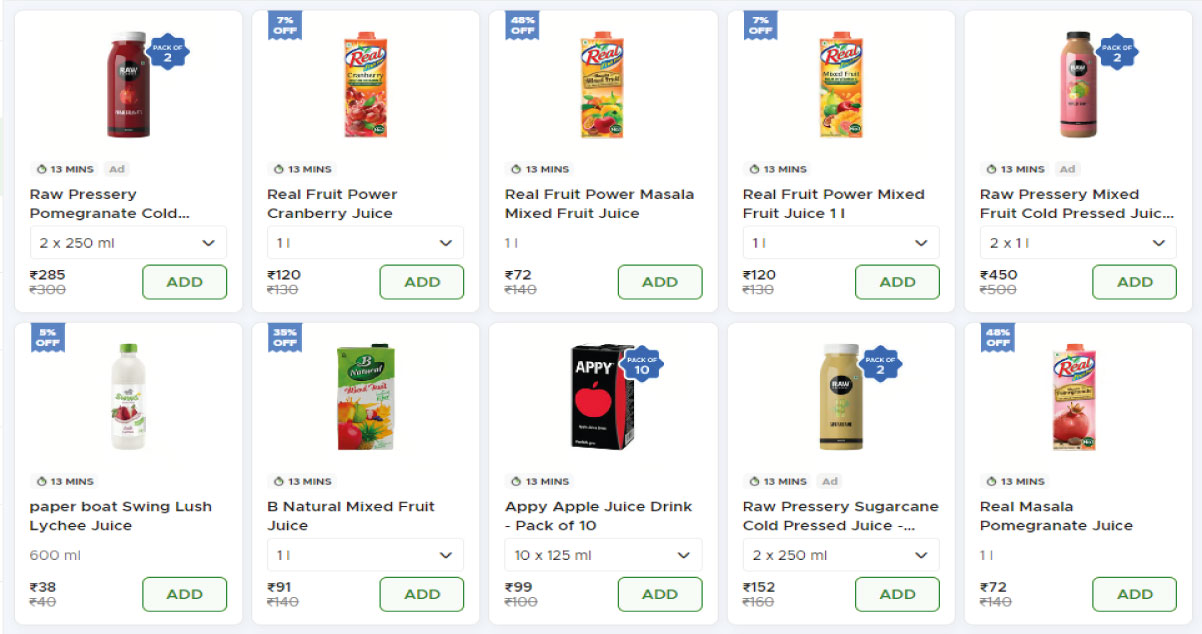Click the 7% OFF badge on Real Cranberry Juice

tap(284, 25)
